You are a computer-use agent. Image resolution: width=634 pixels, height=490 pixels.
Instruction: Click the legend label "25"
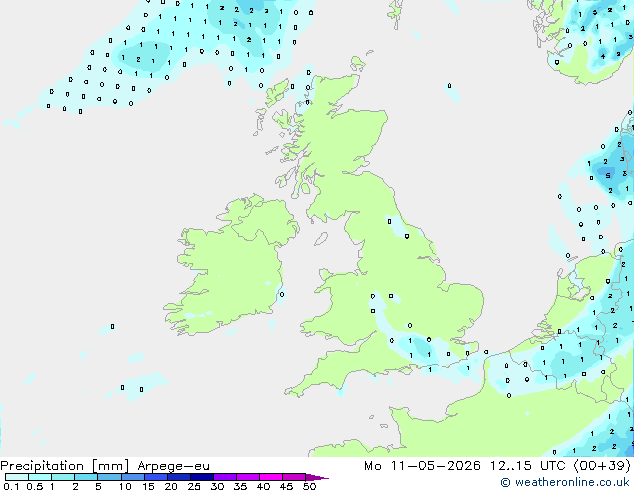194,486
